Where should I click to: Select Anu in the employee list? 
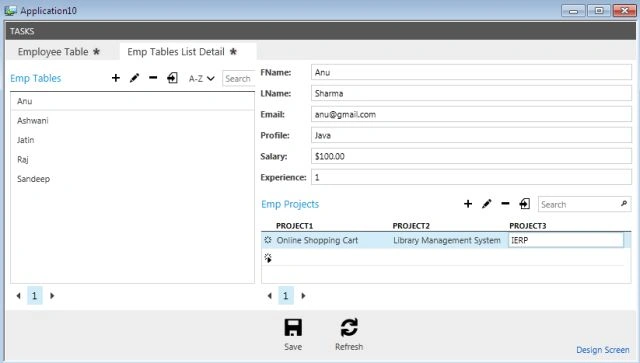point(132,101)
